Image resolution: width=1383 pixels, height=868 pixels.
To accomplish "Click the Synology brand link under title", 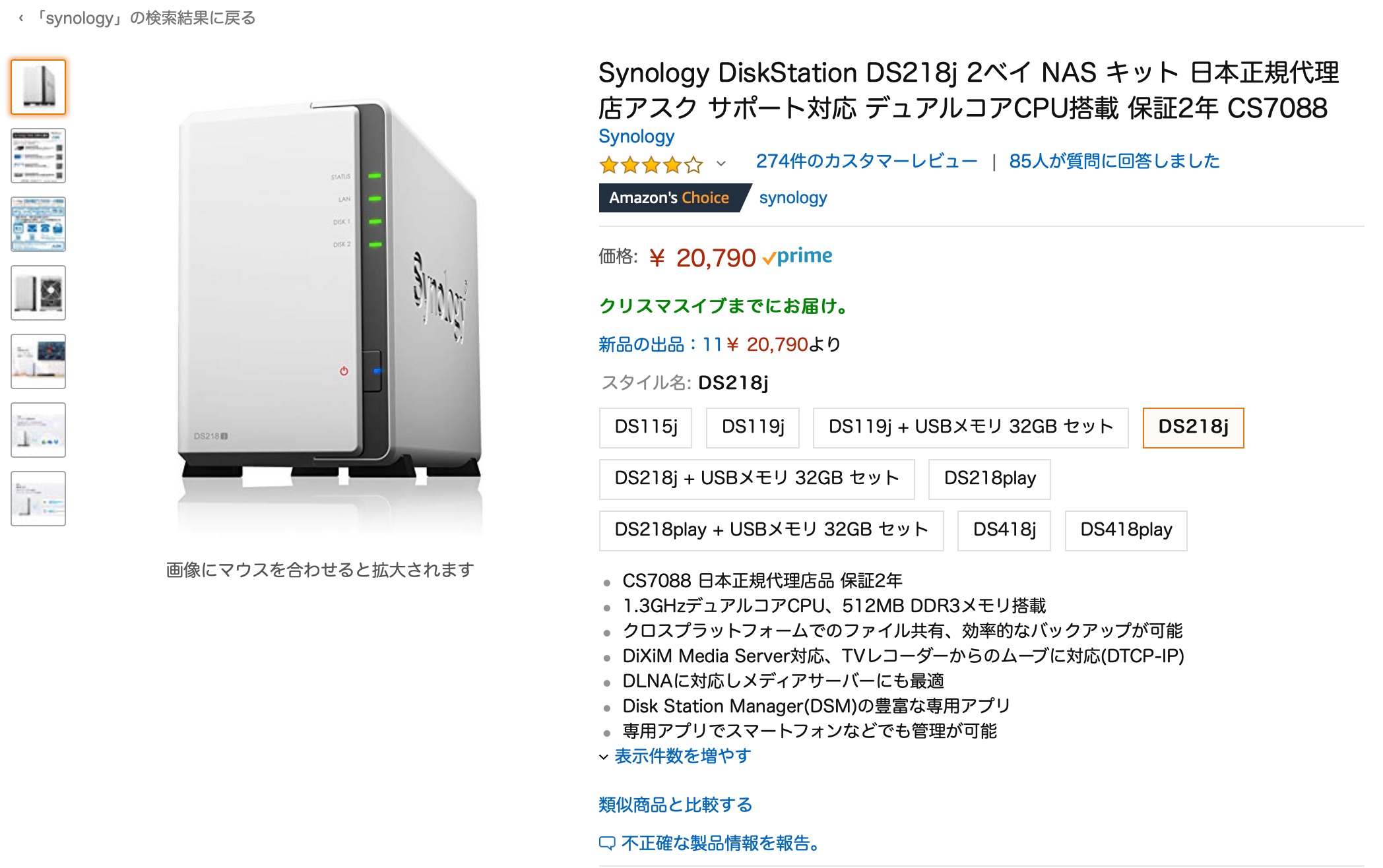I will 636,137.
